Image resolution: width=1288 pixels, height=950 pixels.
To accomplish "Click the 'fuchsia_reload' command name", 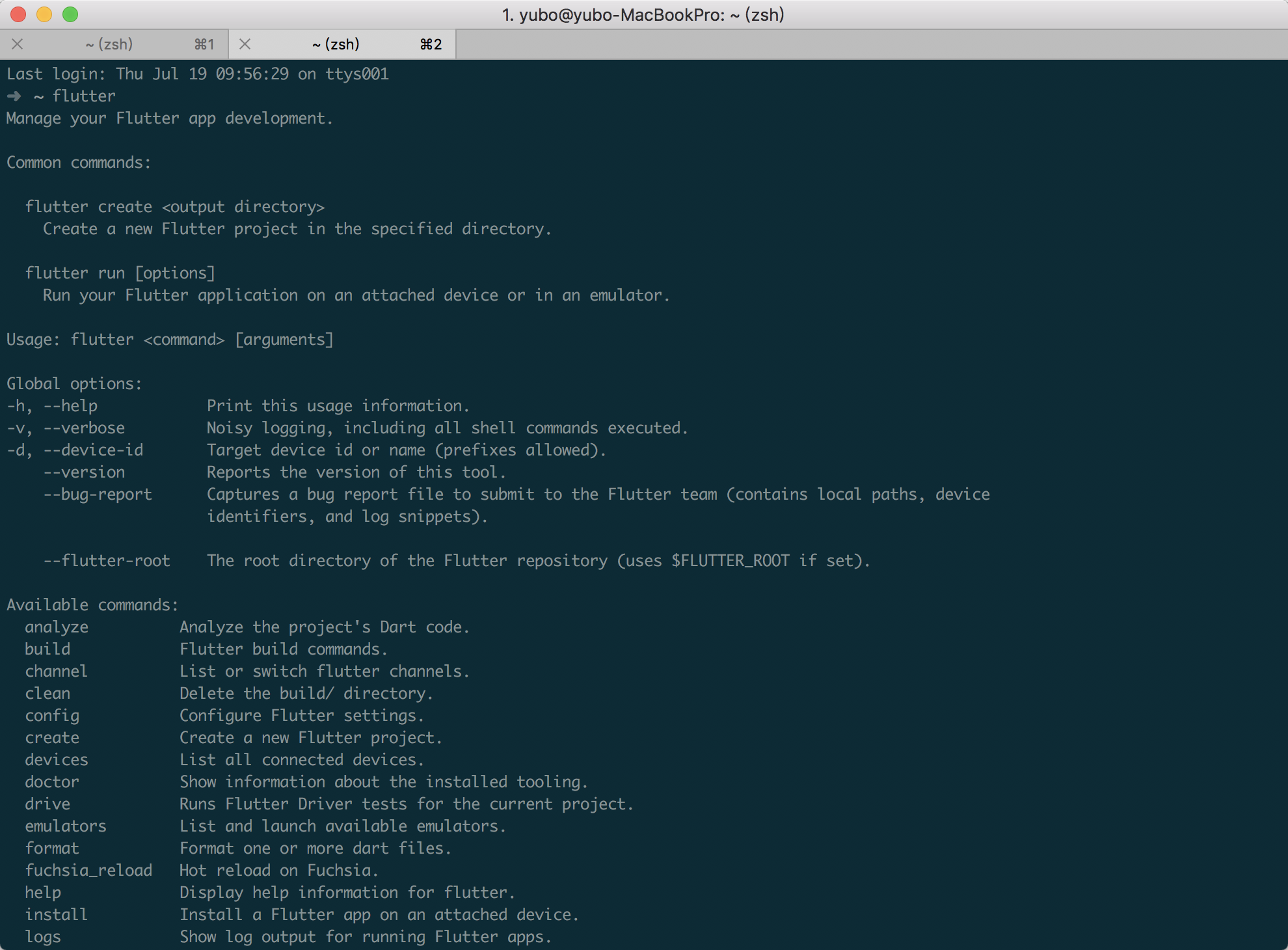I will (88, 871).
